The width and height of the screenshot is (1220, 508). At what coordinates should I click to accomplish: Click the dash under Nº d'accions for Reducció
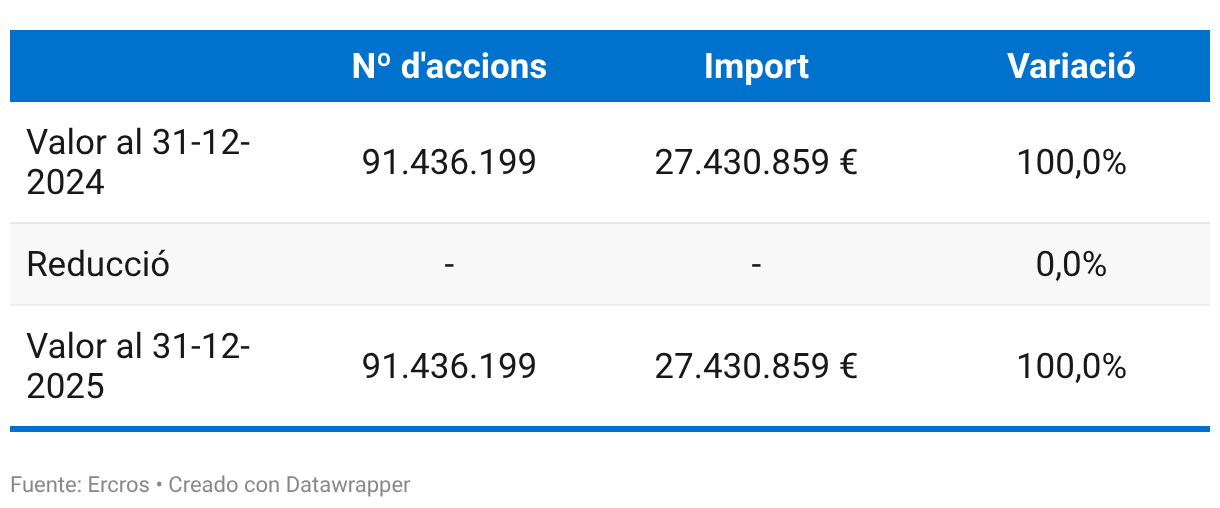[x=449, y=265]
